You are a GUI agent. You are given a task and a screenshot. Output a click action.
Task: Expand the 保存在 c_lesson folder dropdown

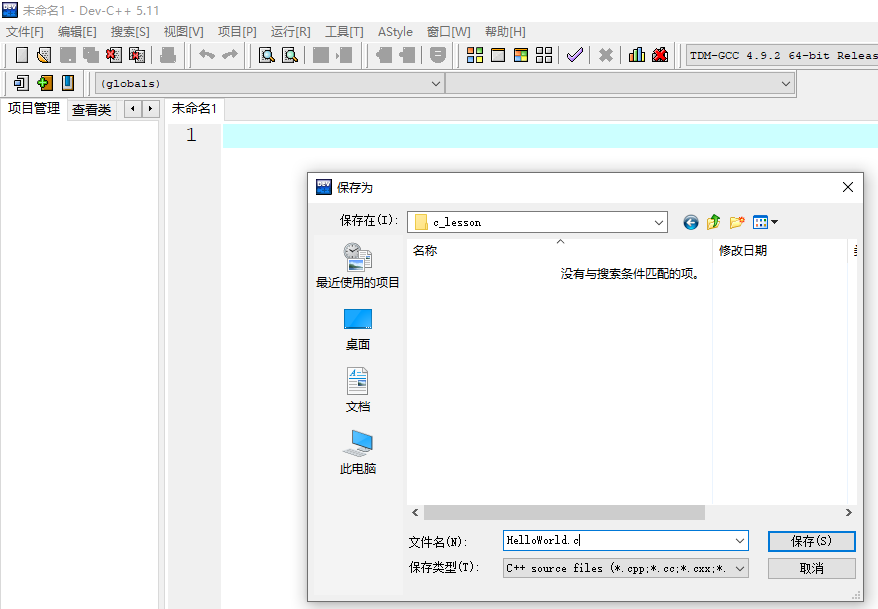pyautogui.click(x=658, y=222)
